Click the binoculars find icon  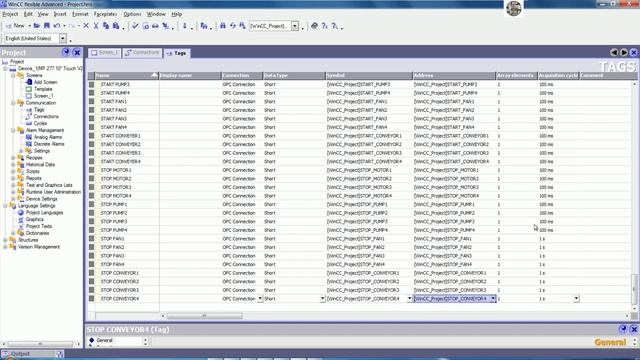coord(222,26)
